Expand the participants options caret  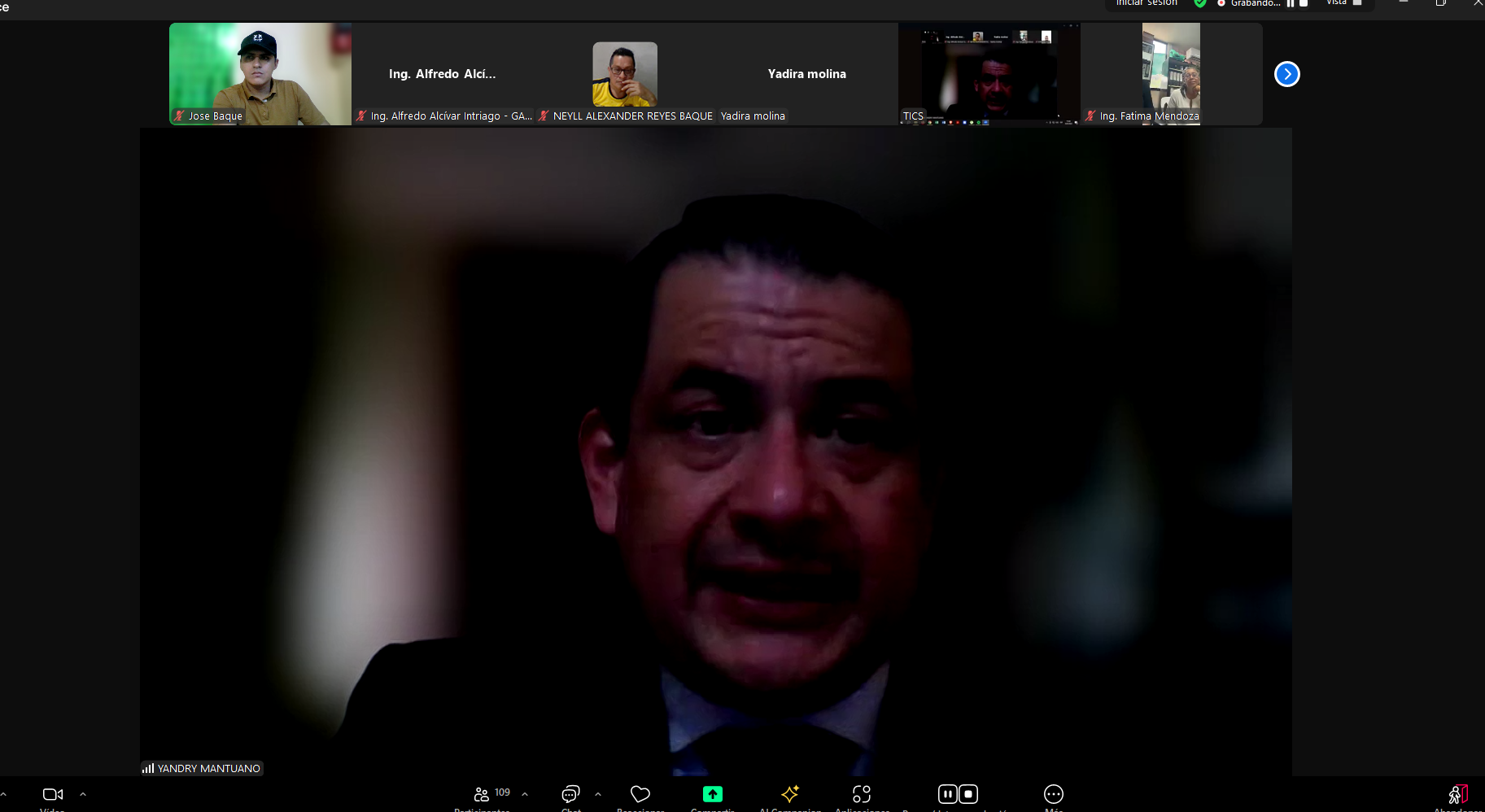(x=525, y=794)
